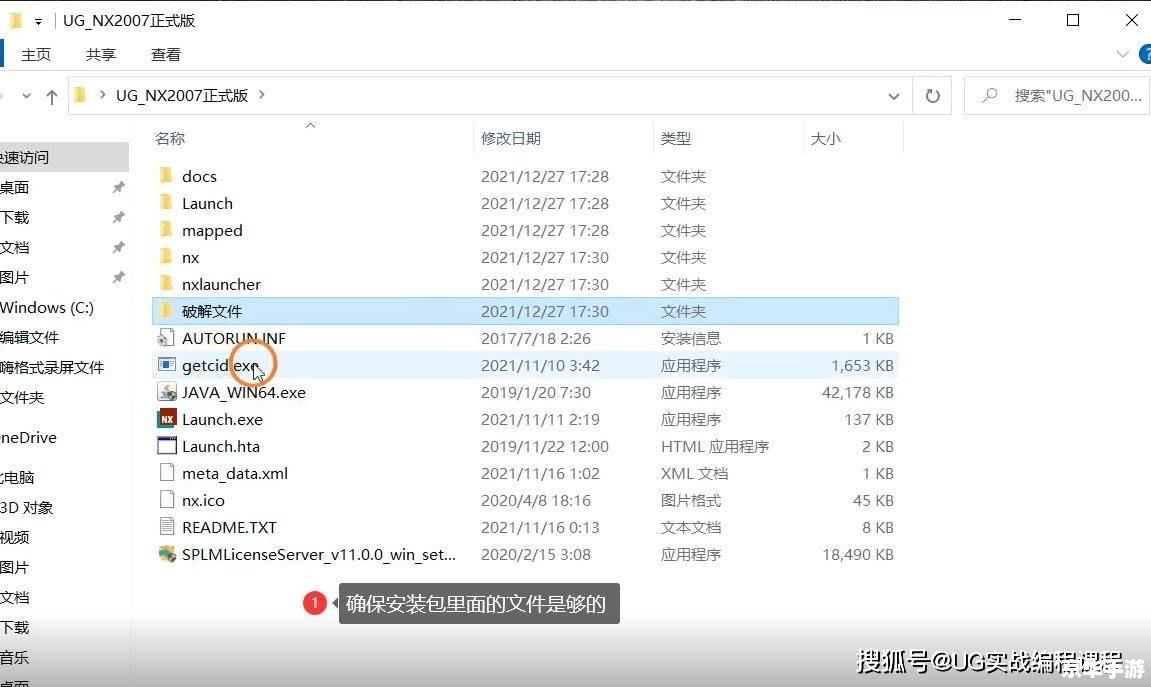1151x687 pixels.
Task: Click file name README.TXT
Action: tap(229, 527)
